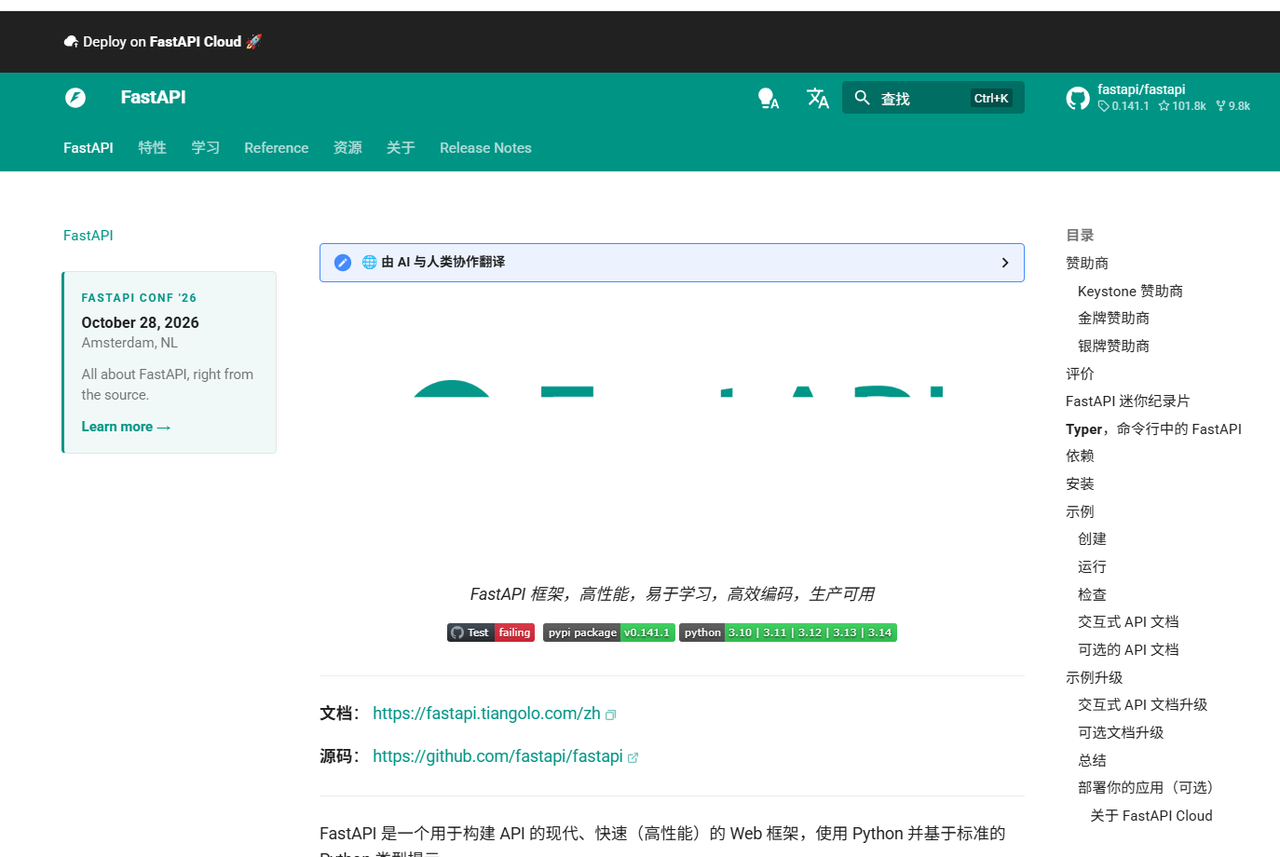Open https://github.com/fastapi/fastapi link
Image resolution: width=1280 pixels, height=857 pixels.
tap(498, 756)
